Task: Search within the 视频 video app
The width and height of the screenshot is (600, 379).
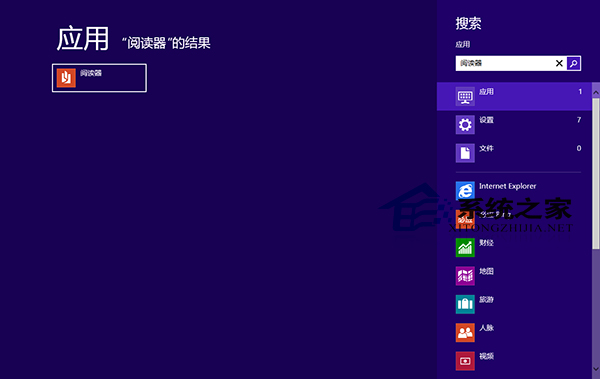Action: pyautogui.click(x=514, y=361)
